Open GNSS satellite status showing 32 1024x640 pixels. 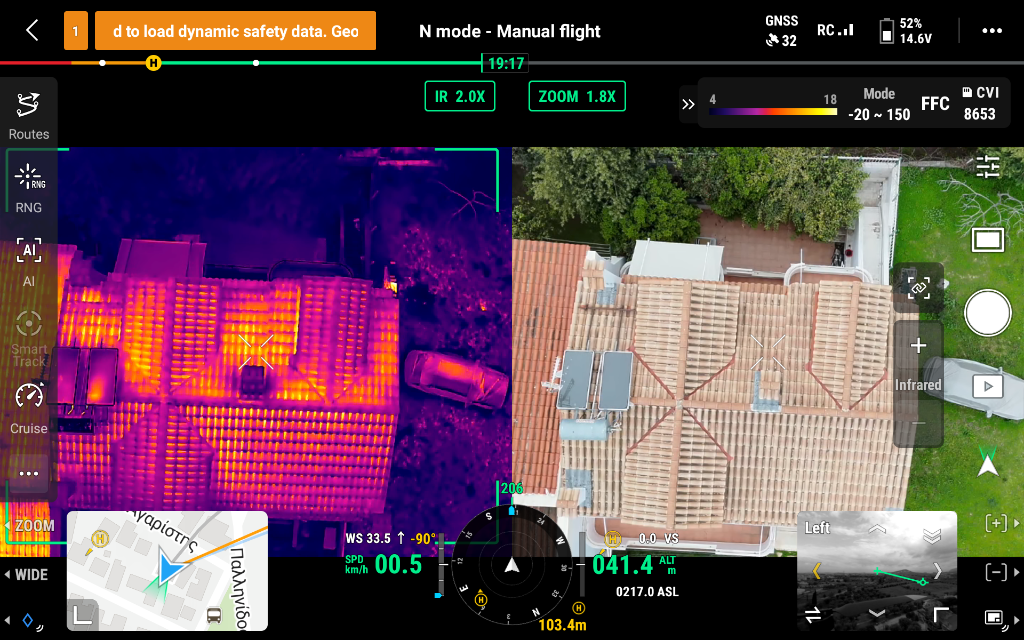coord(782,31)
